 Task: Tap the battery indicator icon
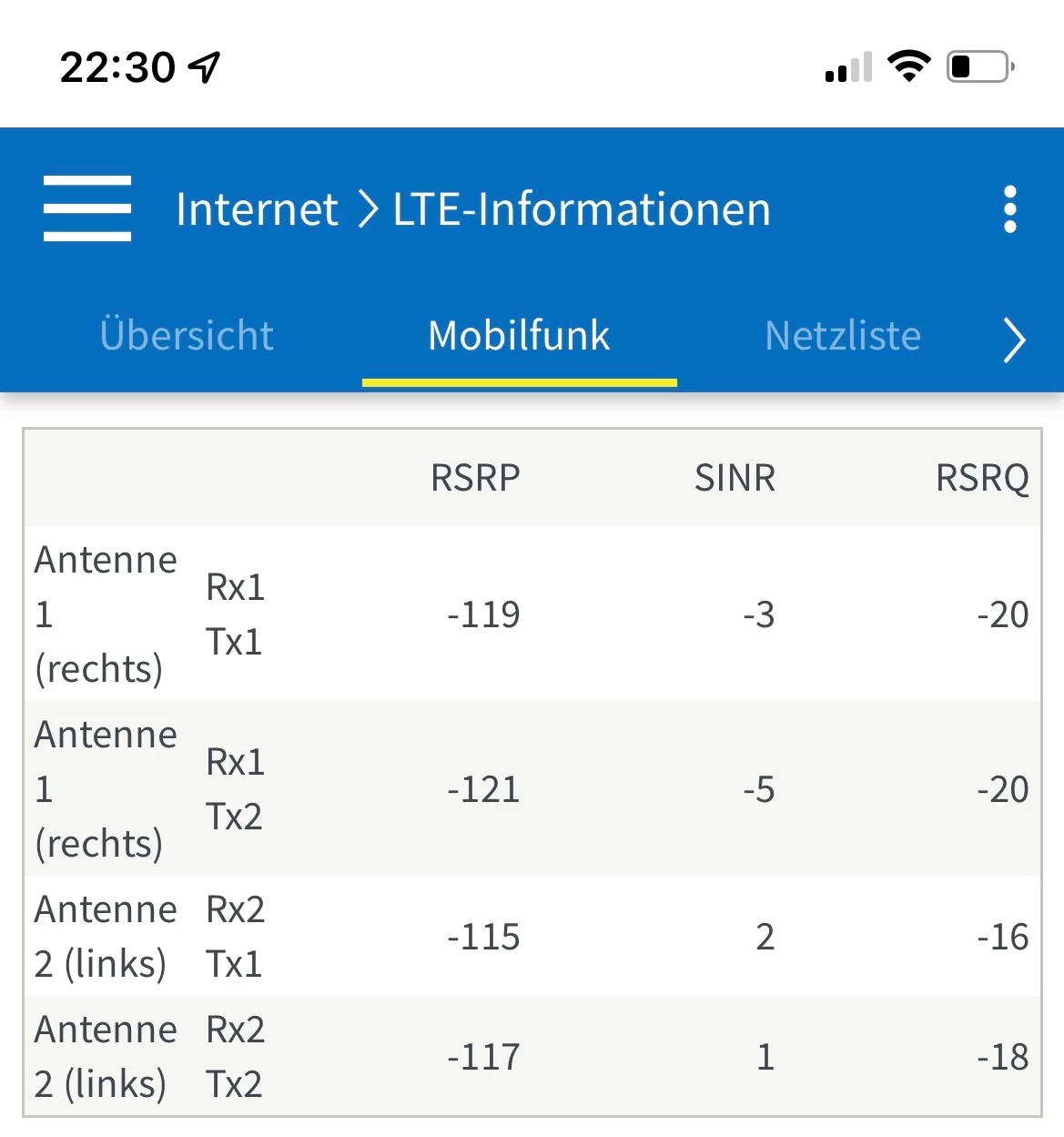point(980,66)
